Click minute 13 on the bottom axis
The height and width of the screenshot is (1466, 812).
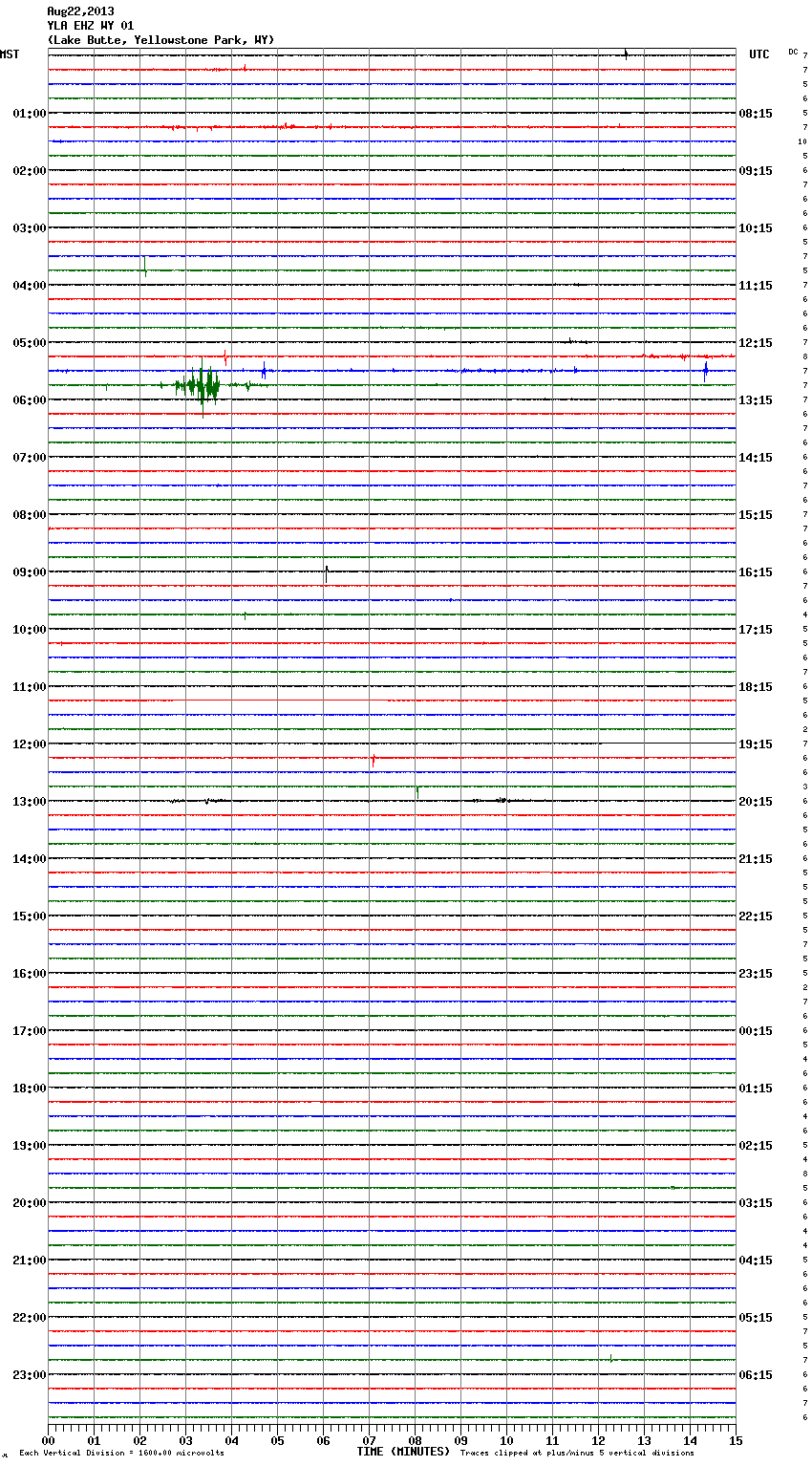pyautogui.click(x=644, y=1440)
